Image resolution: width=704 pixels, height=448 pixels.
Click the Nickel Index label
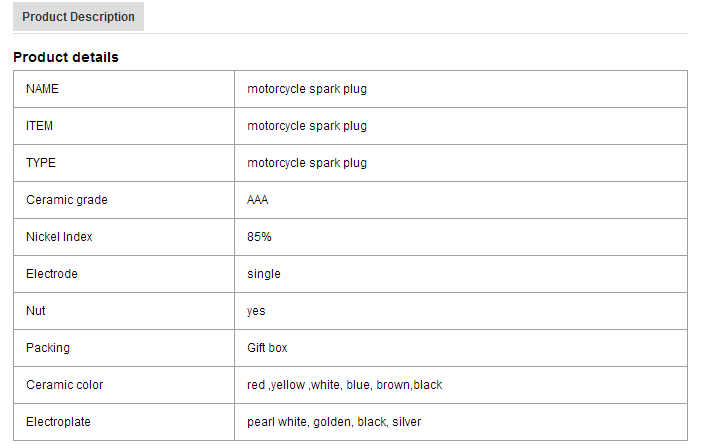coord(59,237)
